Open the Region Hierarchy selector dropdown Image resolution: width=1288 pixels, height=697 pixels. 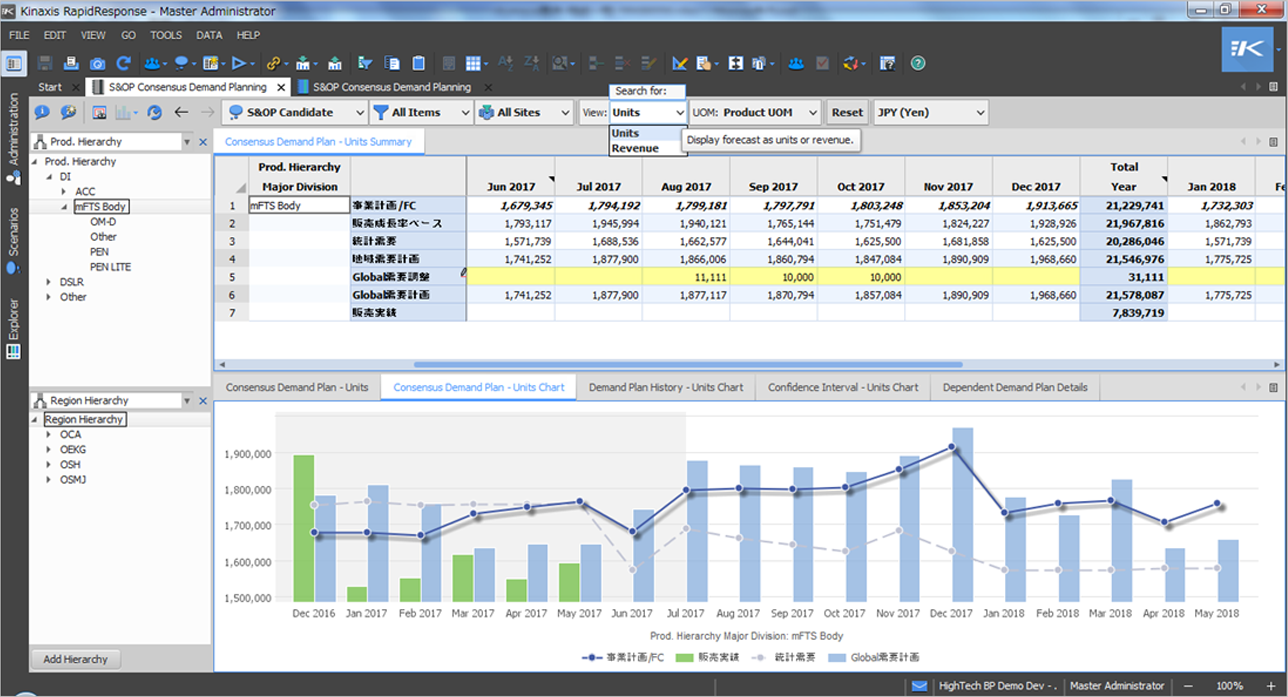click(x=186, y=401)
